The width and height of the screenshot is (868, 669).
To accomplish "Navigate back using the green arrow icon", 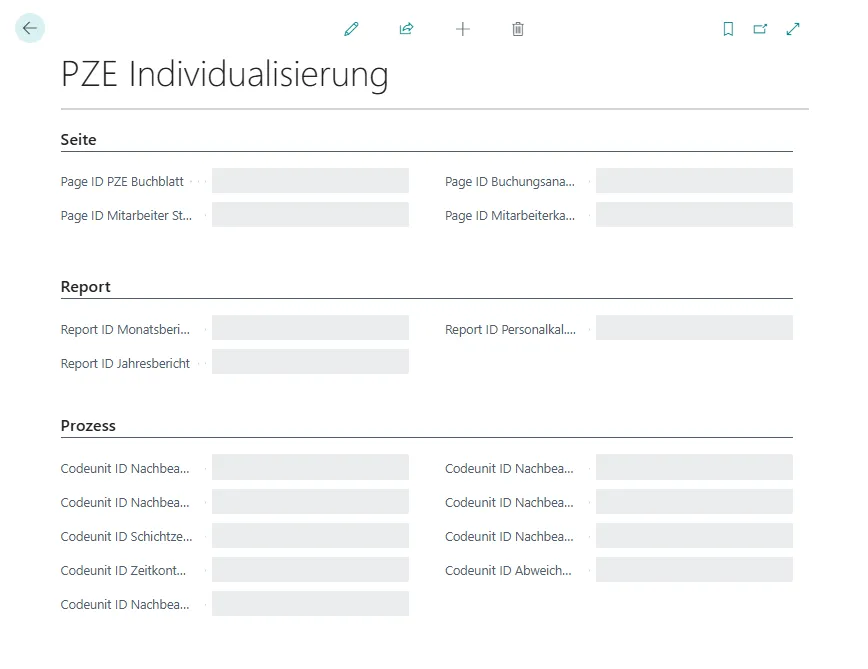I will [29, 28].
